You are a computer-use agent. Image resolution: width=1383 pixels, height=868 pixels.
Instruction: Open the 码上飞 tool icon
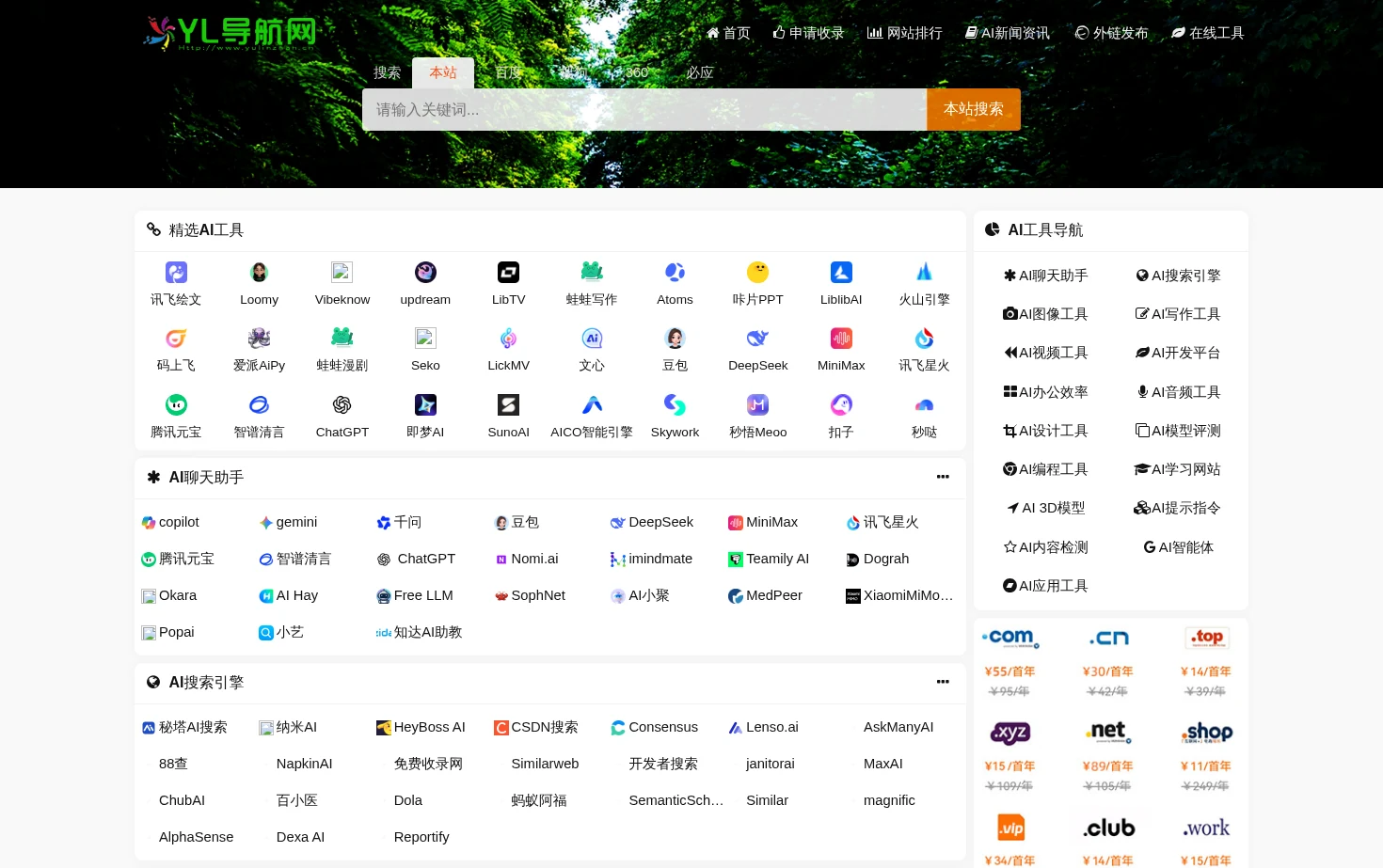(176, 339)
